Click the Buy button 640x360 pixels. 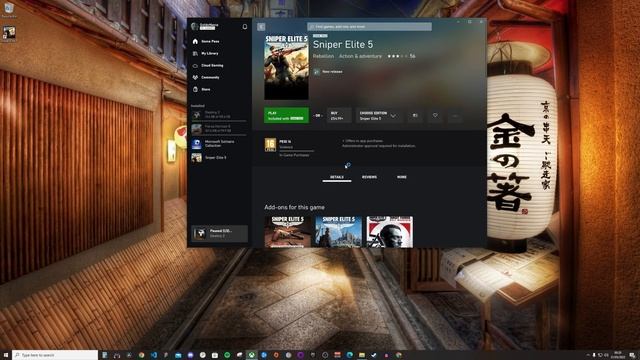339,116
